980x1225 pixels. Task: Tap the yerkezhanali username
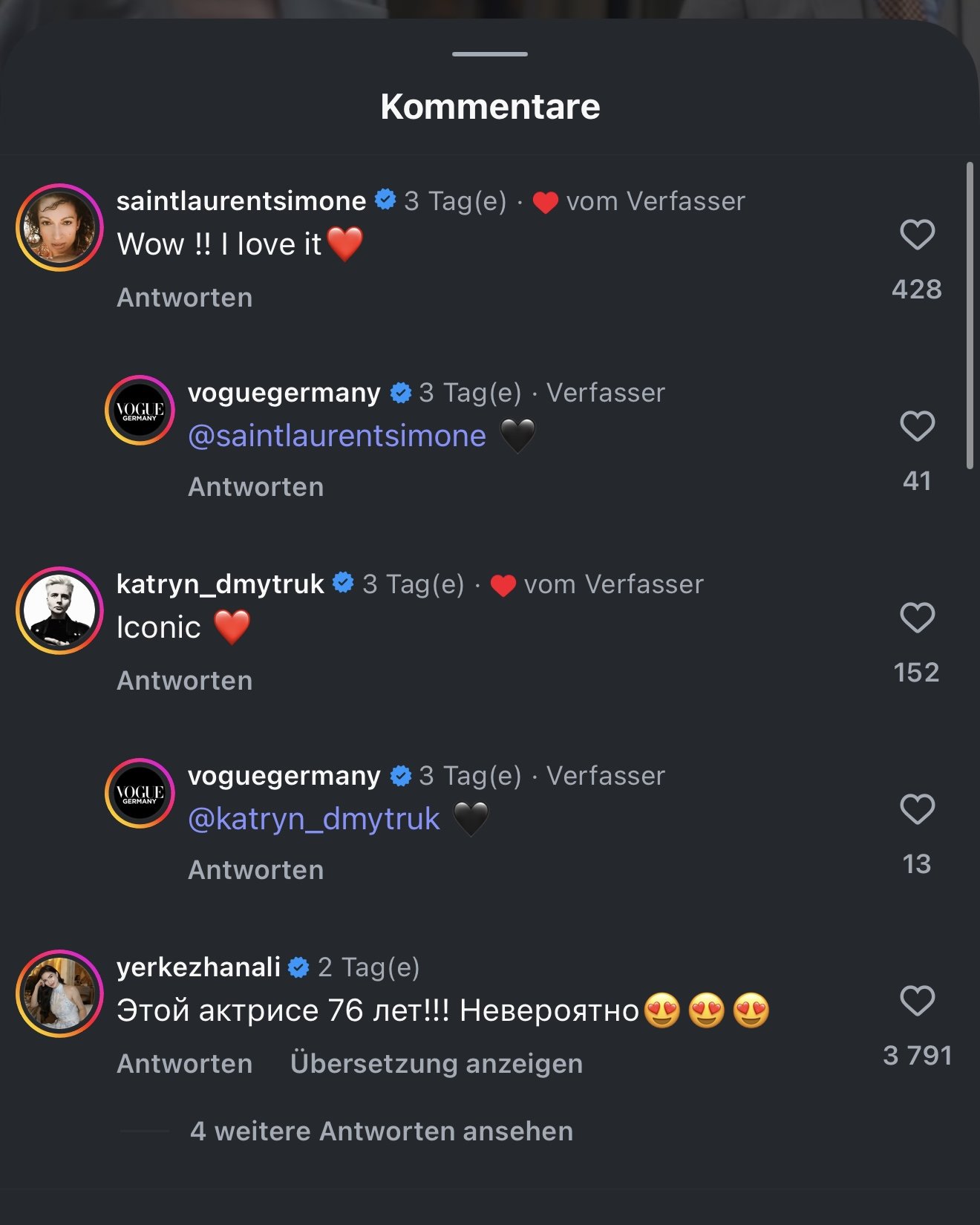click(198, 967)
